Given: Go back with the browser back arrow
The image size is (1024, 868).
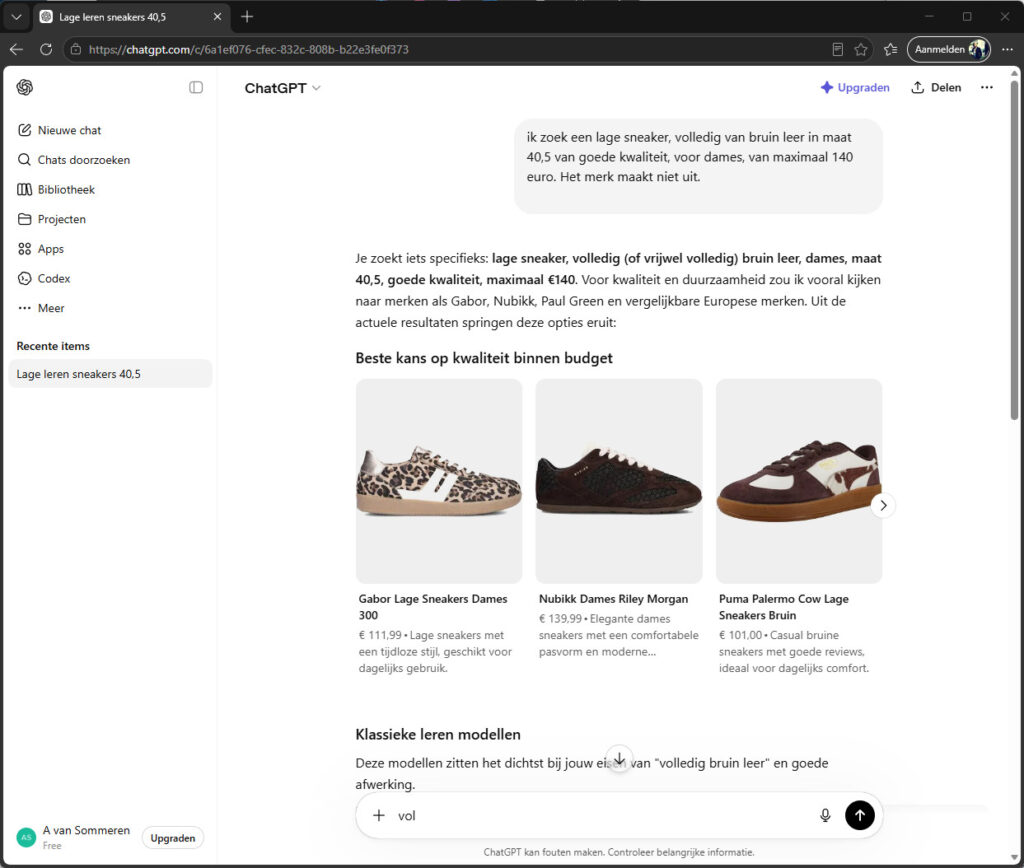Looking at the screenshot, I should pos(16,49).
